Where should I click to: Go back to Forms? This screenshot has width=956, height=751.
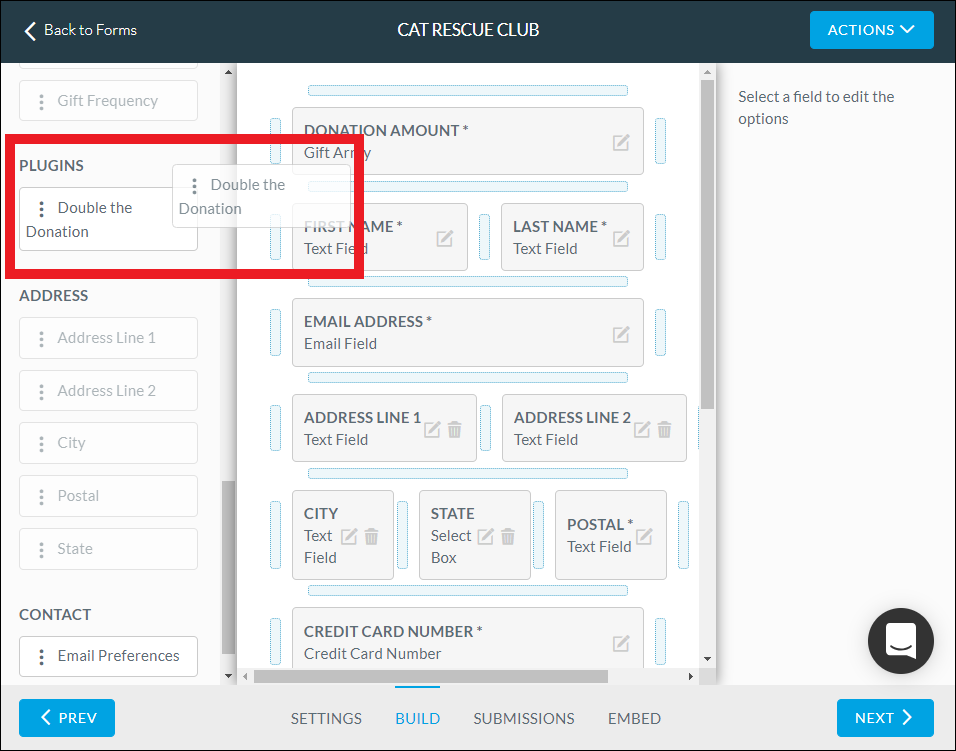tap(80, 30)
